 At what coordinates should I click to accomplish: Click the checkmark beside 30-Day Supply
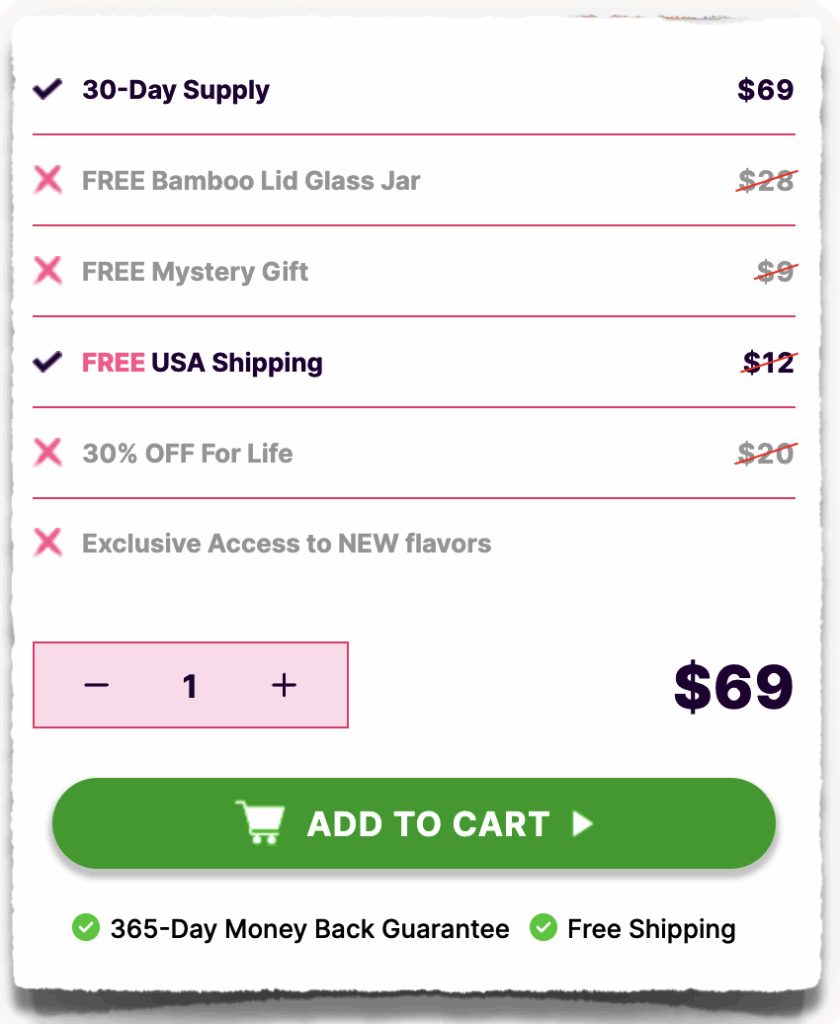[x=47, y=90]
